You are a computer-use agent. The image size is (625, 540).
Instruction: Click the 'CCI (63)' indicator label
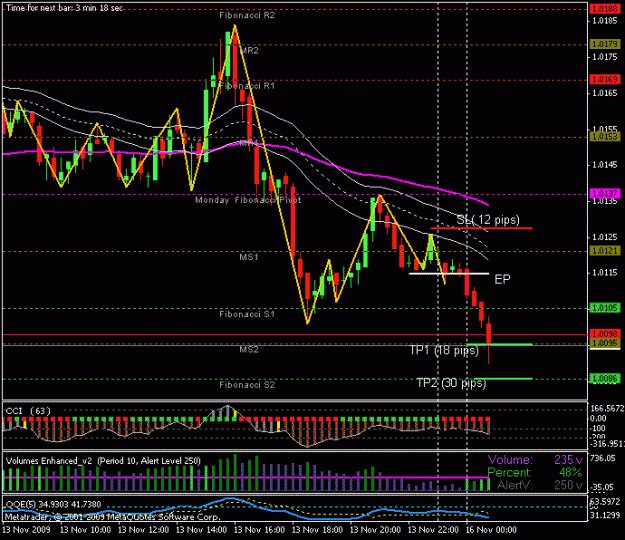tap(28, 411)
